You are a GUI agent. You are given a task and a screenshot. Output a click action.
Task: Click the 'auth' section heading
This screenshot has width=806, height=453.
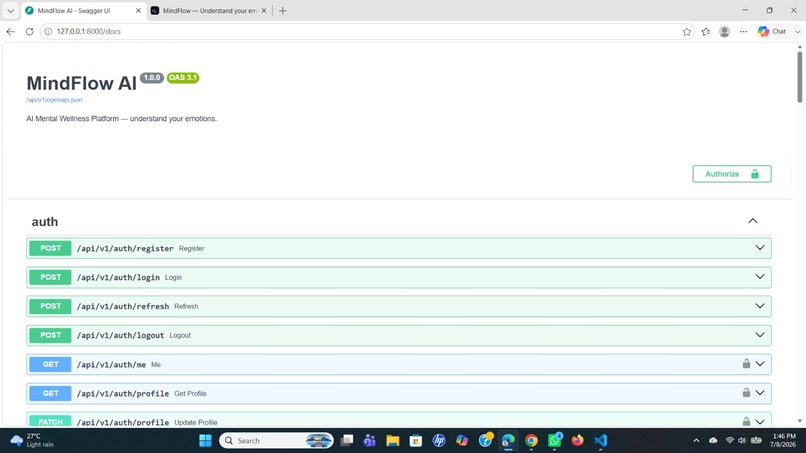click(x=45, y=222)
